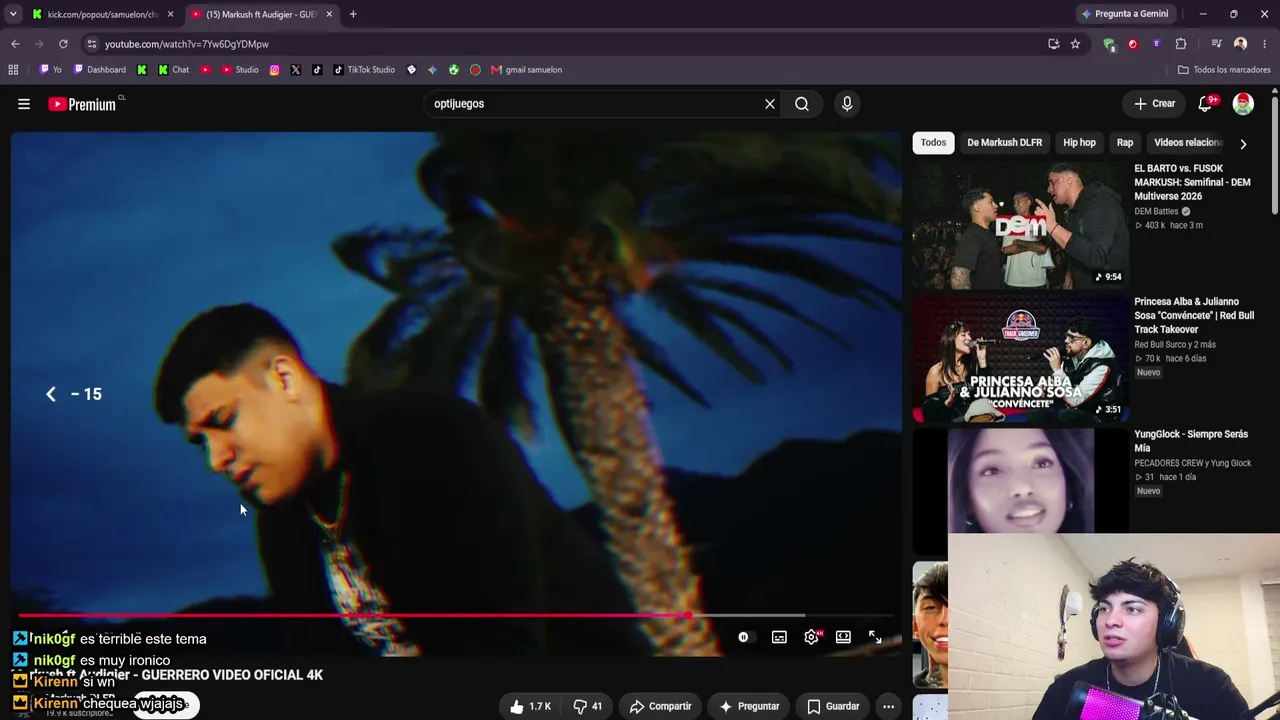This screenshot has width=1280, height=720.
Task: Open a new browser tab
Action: [353, 14]
